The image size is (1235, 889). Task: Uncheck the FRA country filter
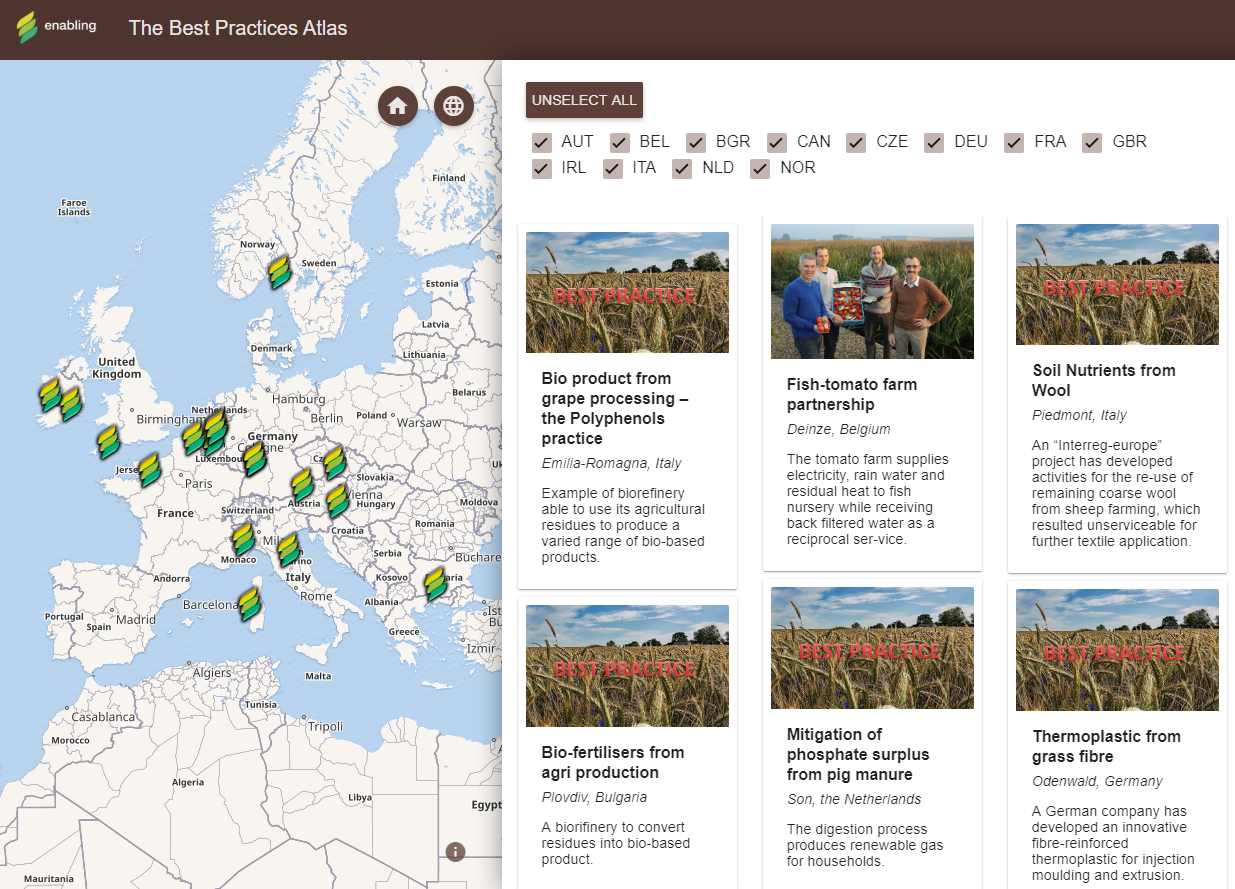(x=1014, y=143)
